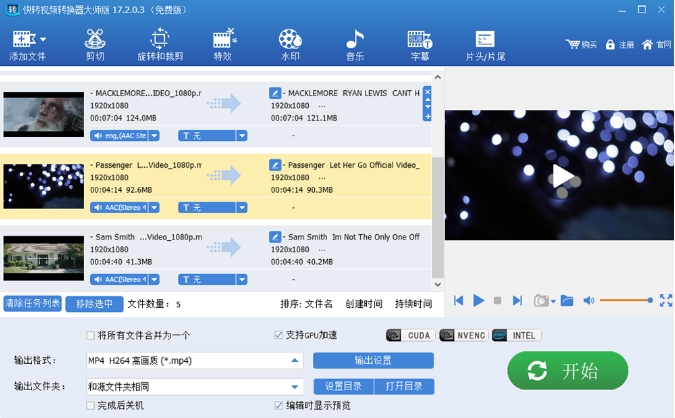Image resolution: width=675 pixels, height=418 pixels.
Task: Jump to previous item in preview controls
Action: click(458, 300)
